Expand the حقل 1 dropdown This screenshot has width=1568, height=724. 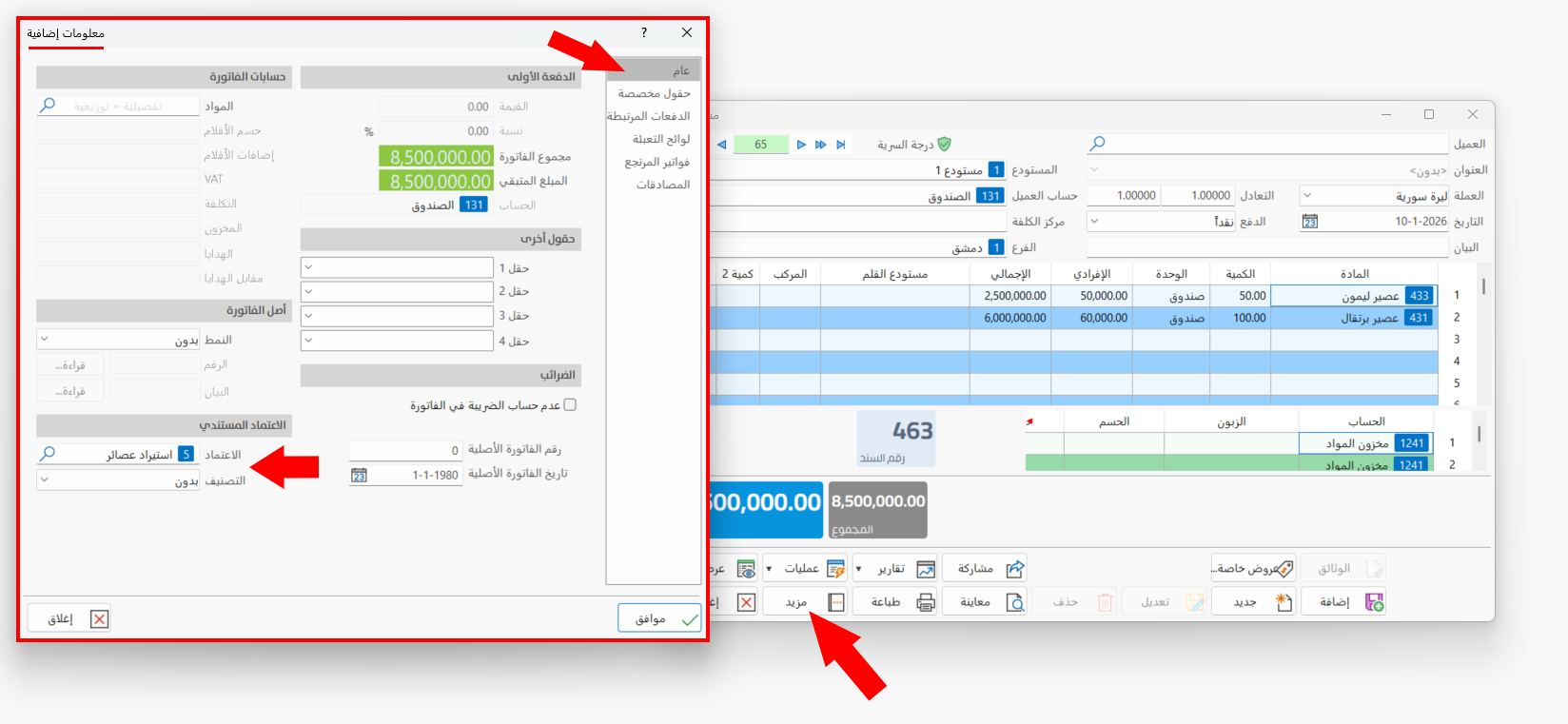[309, 267]
